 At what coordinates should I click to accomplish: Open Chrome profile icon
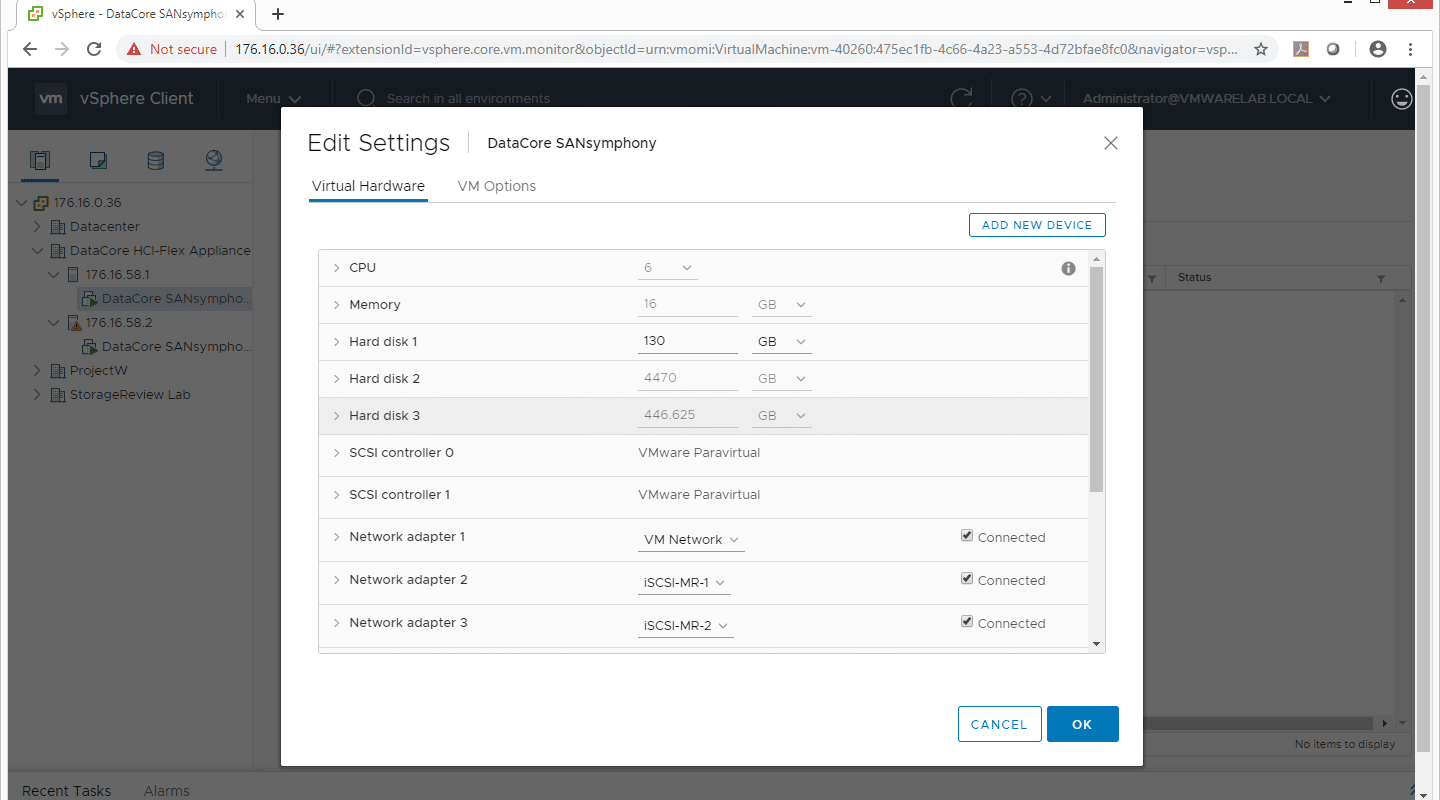1378,49
